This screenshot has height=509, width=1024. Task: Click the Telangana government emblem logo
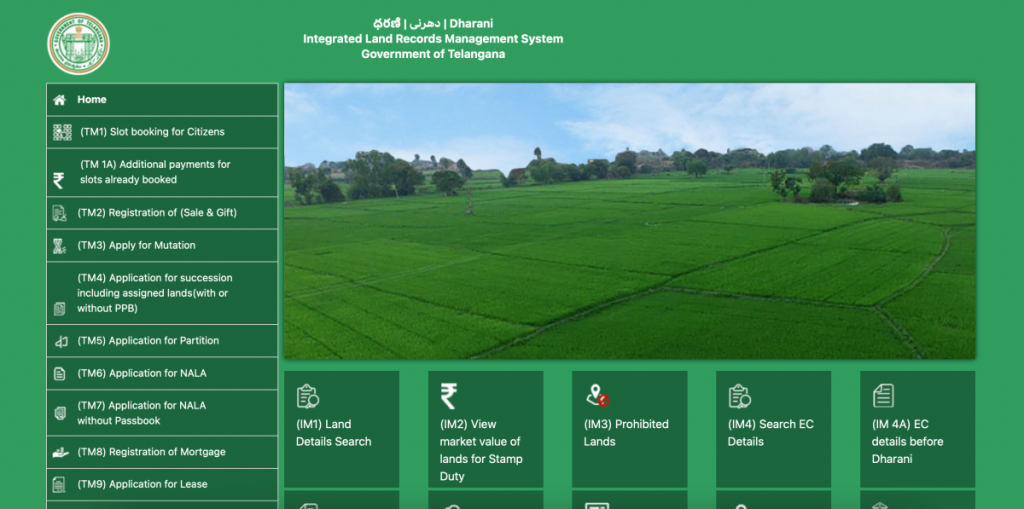pos(78,43)
